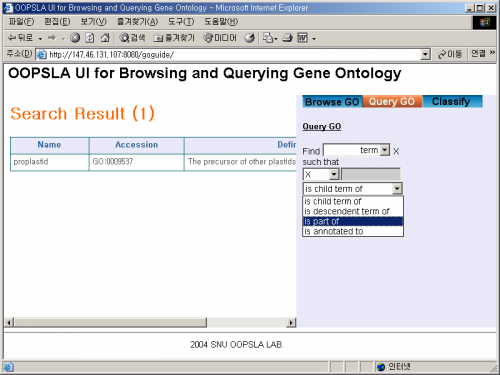This screenshot has height=375, width=500.
Task: Click the Windows logo throbber icon
Action: [x=484, y=22]
